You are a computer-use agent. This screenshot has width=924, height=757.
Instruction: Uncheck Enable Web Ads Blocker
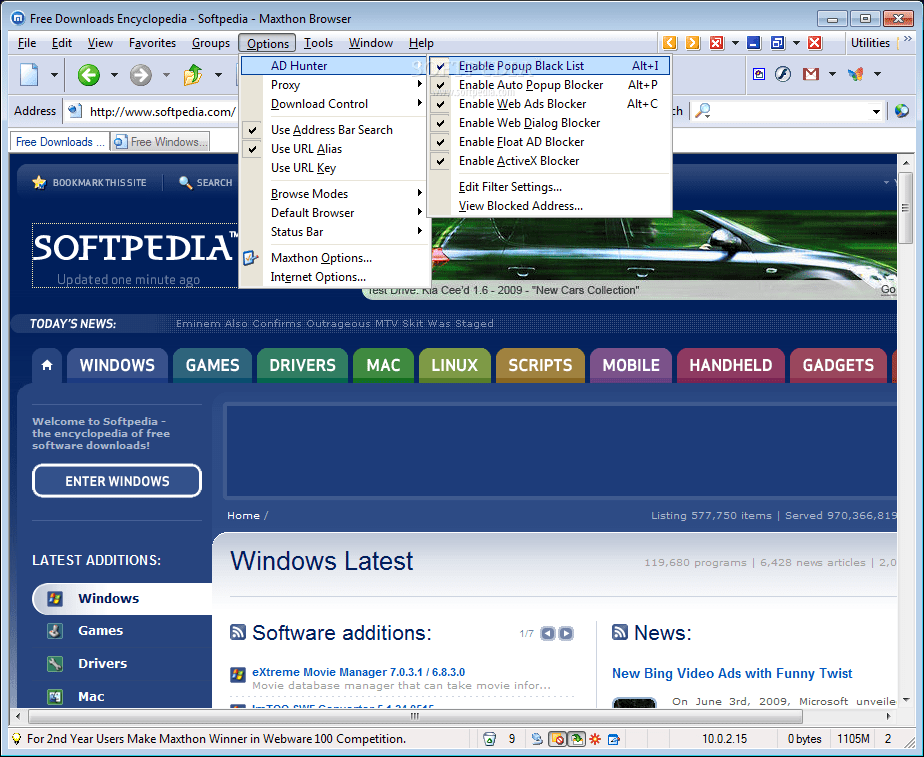click(550, 104)
